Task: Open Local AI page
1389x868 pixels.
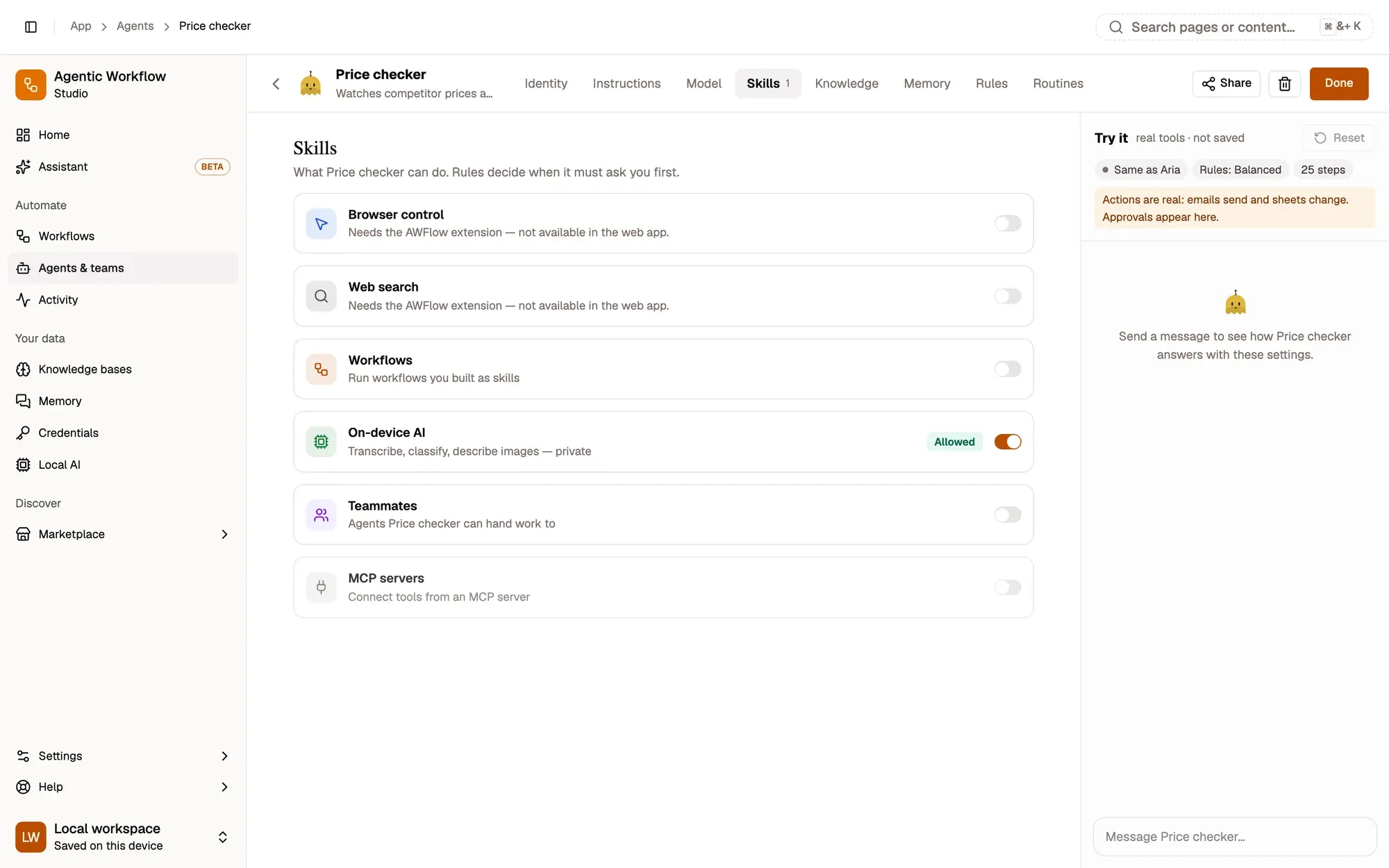Action: tap(123, 465)
